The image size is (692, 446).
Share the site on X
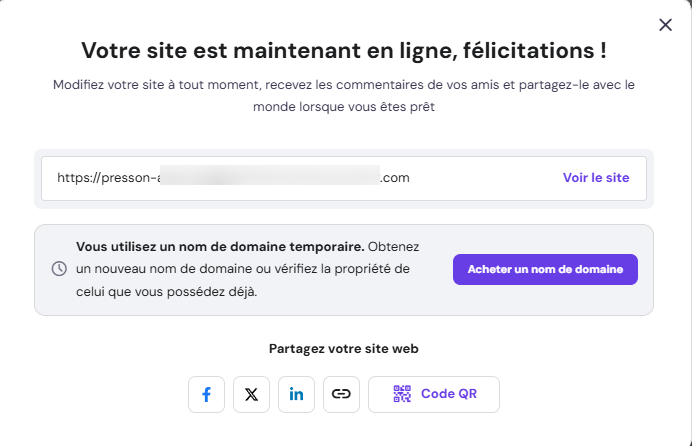[251, 394]
